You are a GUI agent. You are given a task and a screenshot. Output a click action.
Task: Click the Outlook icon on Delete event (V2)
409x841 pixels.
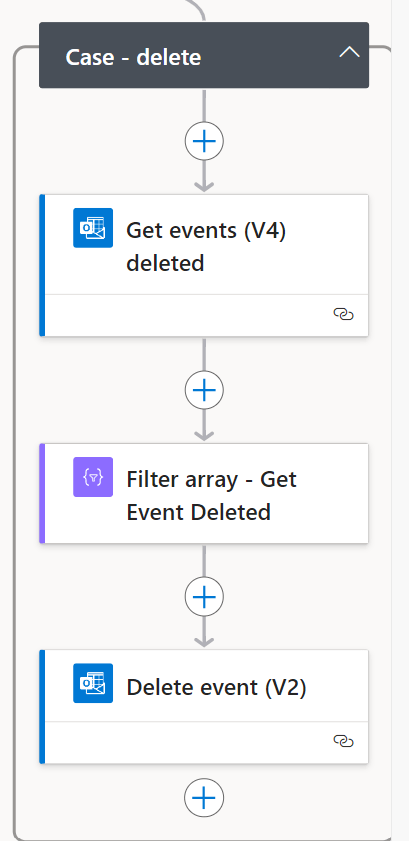pyautogui.click(x=93, y=683)
